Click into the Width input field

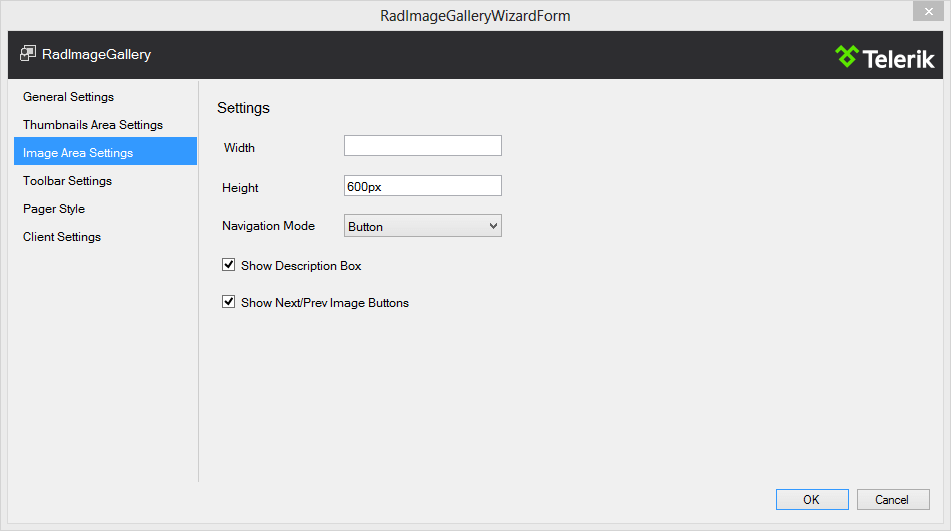click(422, 146)
